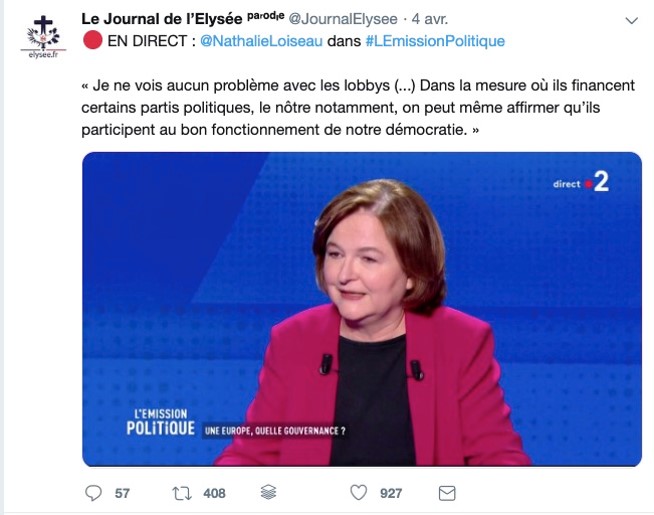The width and height of the screenshot is (654, 515).
Task: Like the tweet with heart icon
Action: 358,492
